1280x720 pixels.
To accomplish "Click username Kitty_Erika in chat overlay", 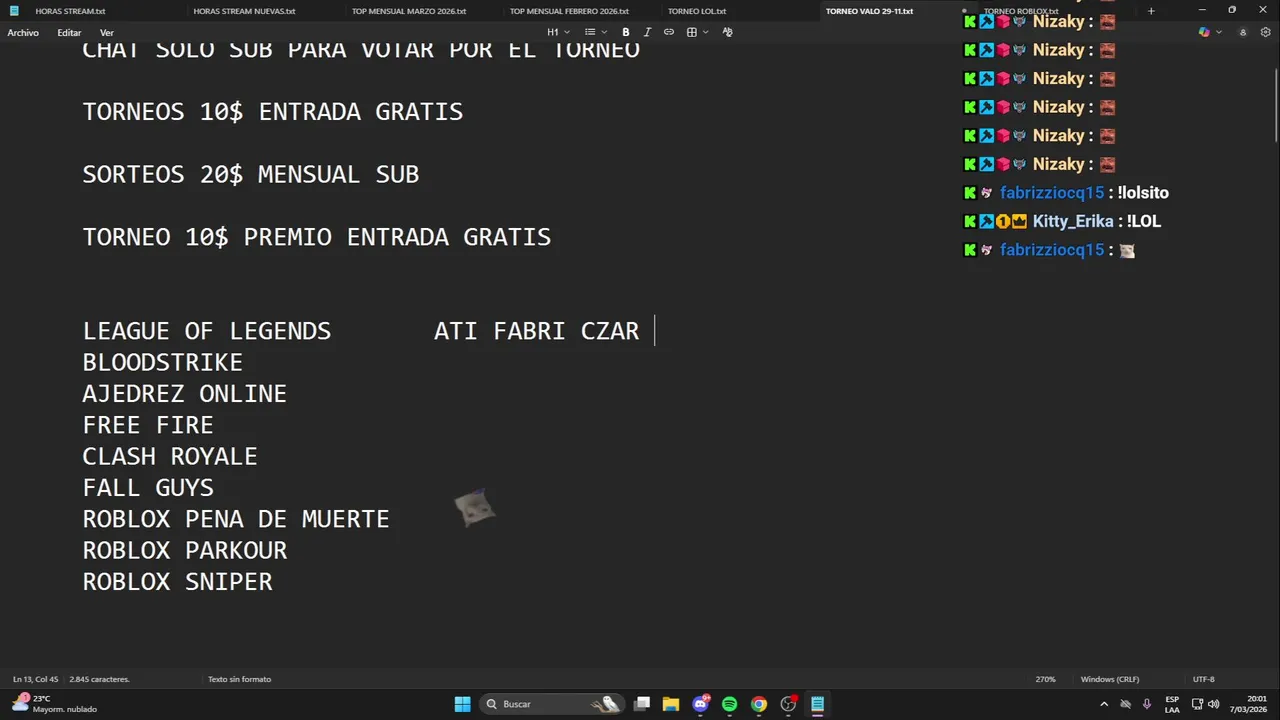I will tap(1072, 221).
